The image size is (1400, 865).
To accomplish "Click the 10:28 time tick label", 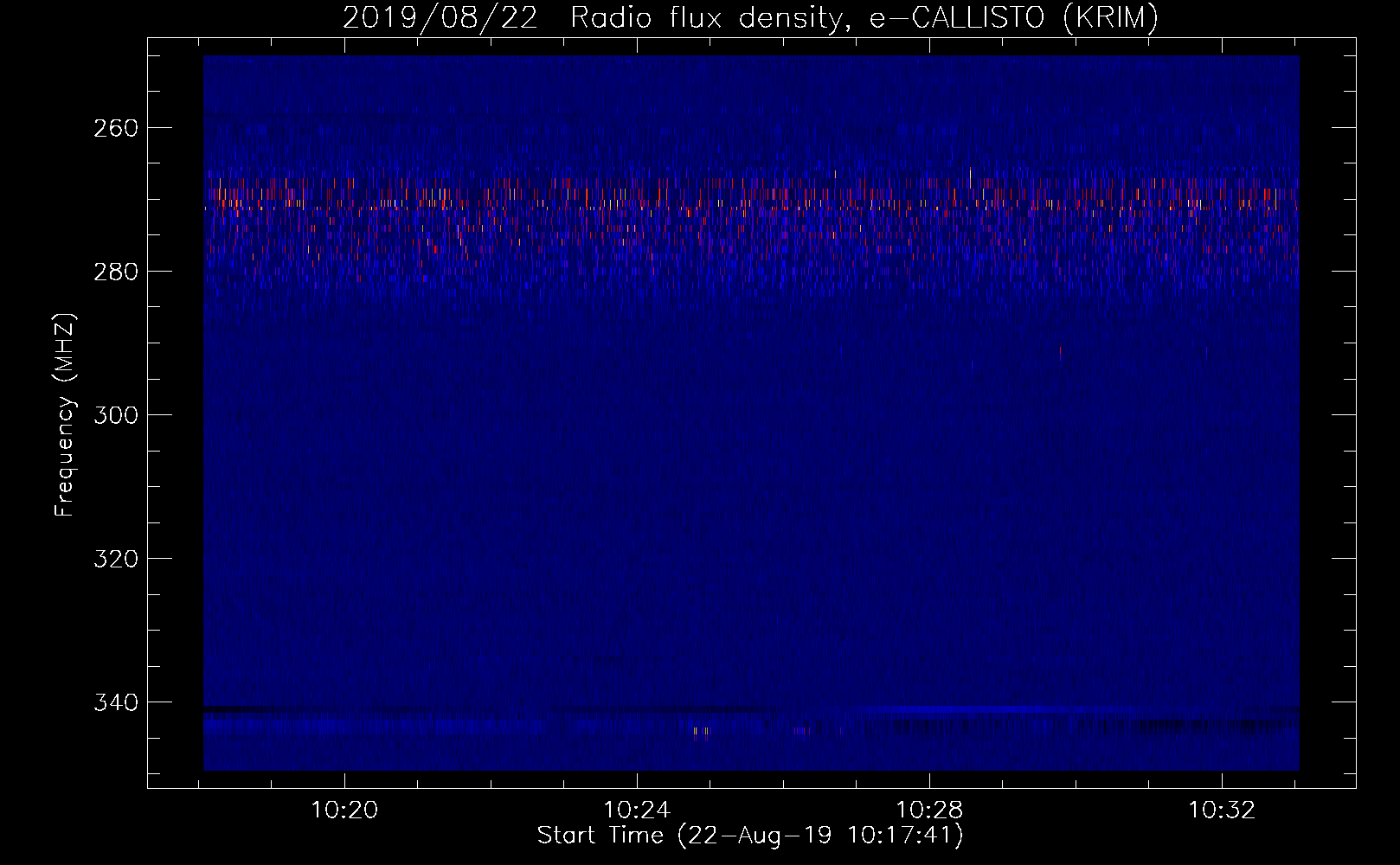I will (x=929, y=811).
